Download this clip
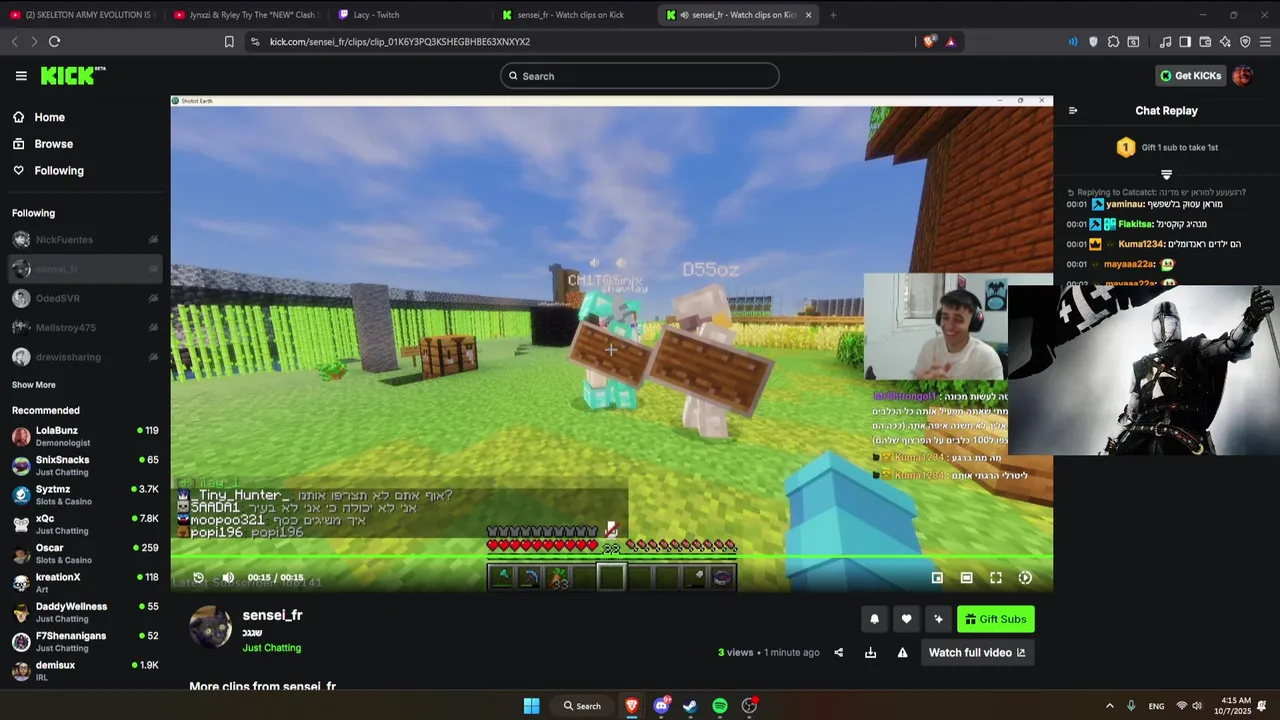 (x=870, y=652)
